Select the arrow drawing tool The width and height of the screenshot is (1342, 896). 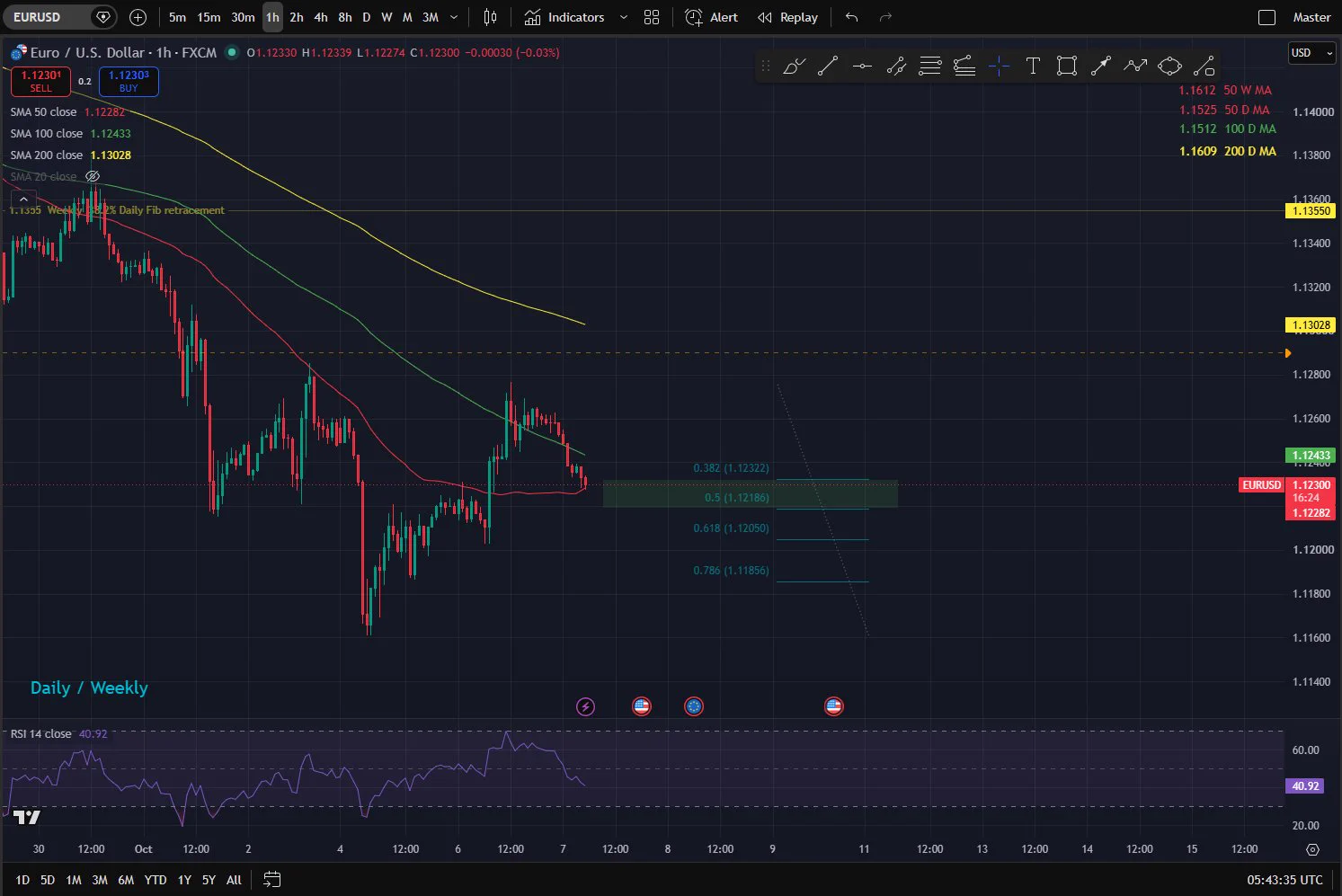click(x=1101, y=66)
